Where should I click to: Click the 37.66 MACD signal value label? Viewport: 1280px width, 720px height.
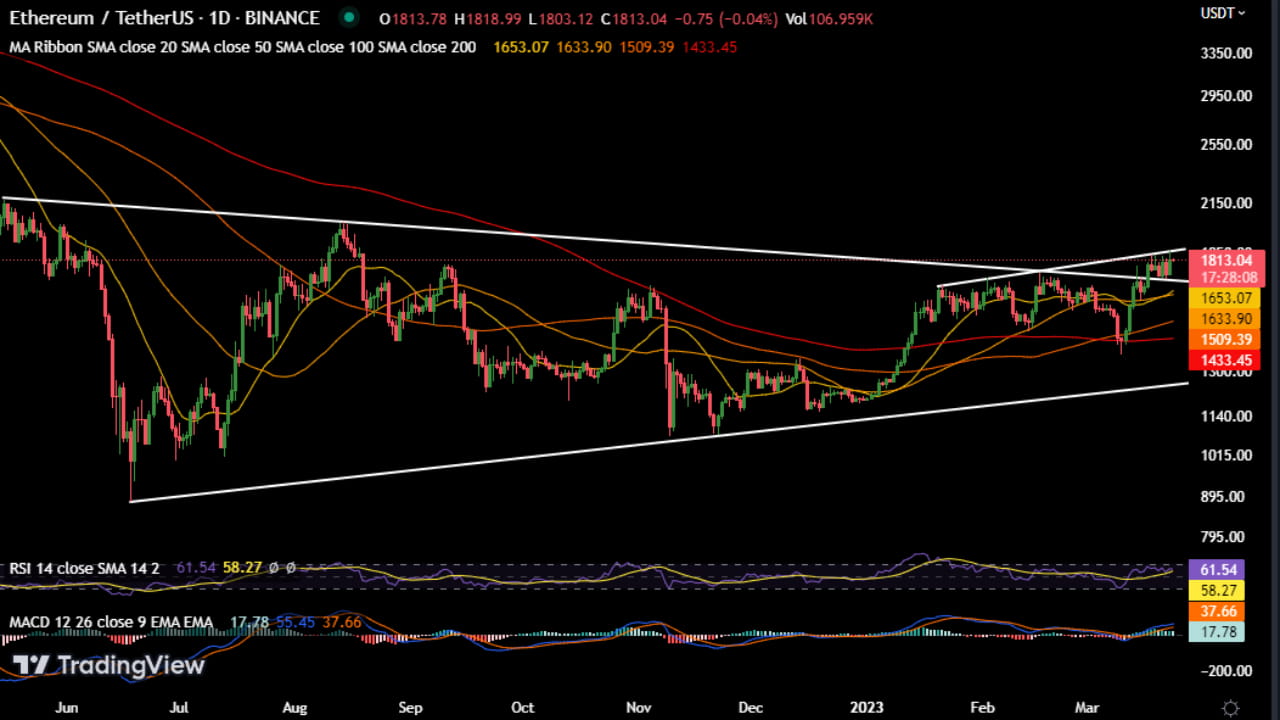[1217, 611]
